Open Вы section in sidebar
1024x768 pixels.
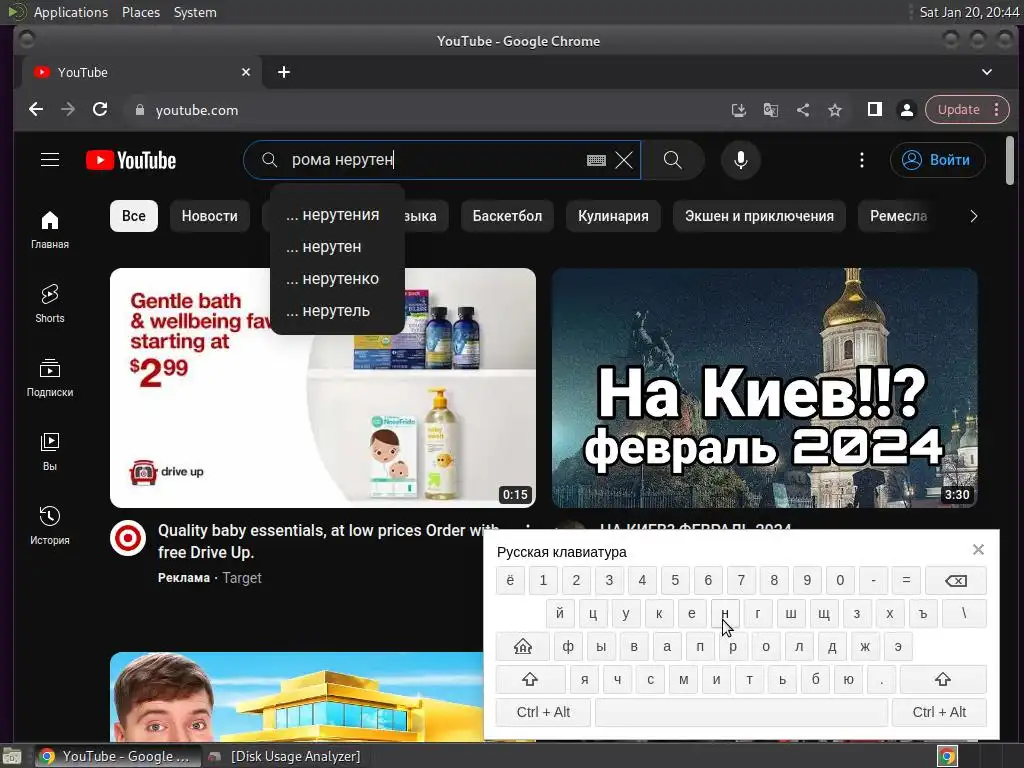(x=50, y=452)
